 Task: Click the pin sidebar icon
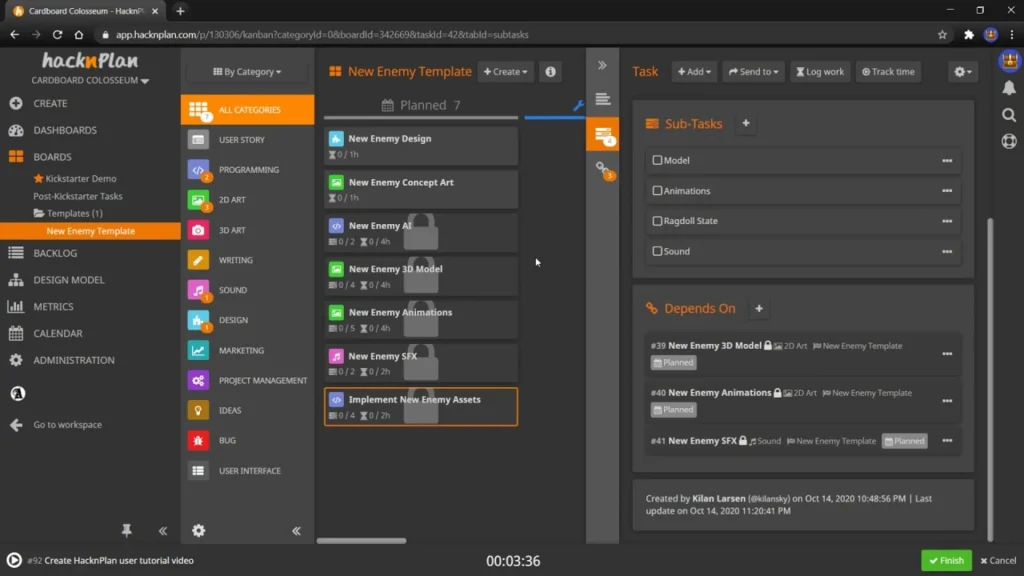[126, 531]
